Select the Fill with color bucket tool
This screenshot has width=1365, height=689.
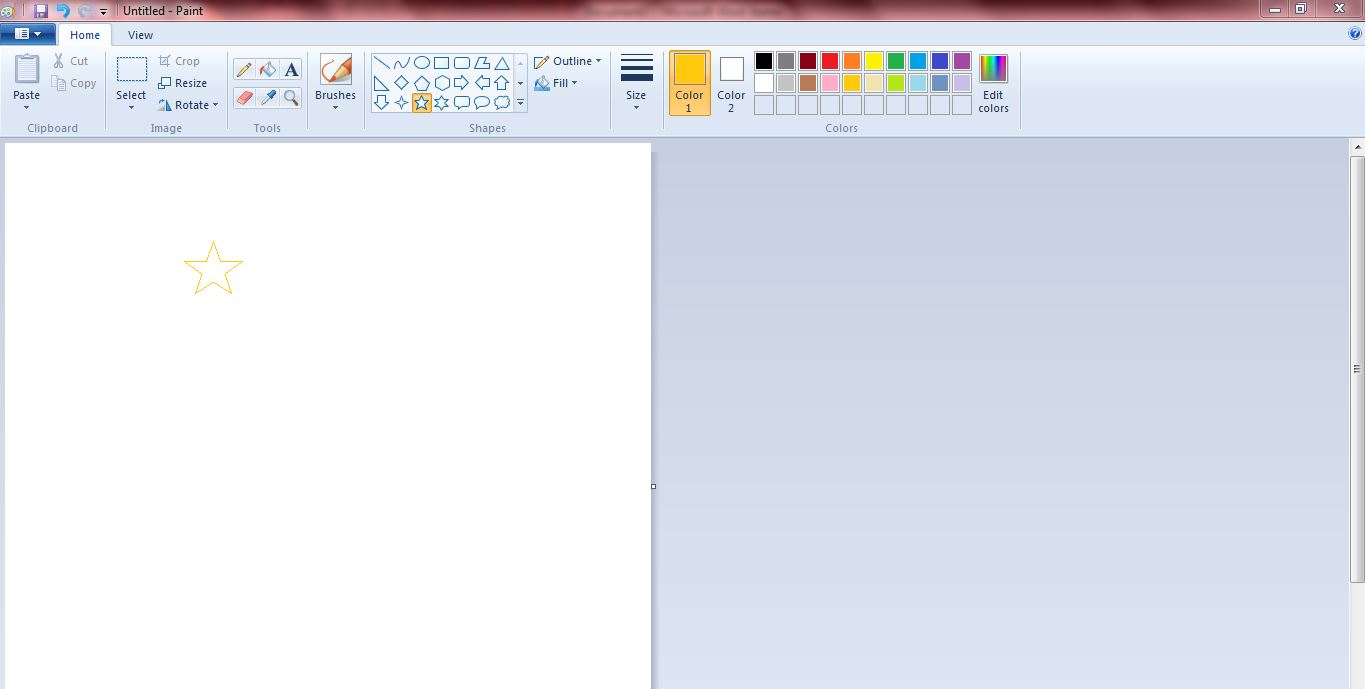pyautogui.click(x=267, y=69)
